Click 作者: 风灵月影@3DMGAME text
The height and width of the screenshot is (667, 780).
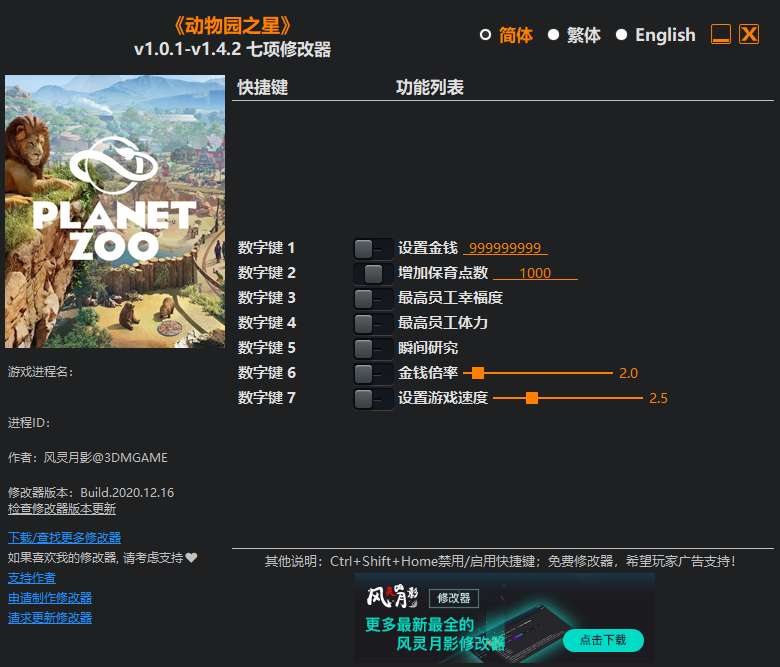(x=88, y=458)
